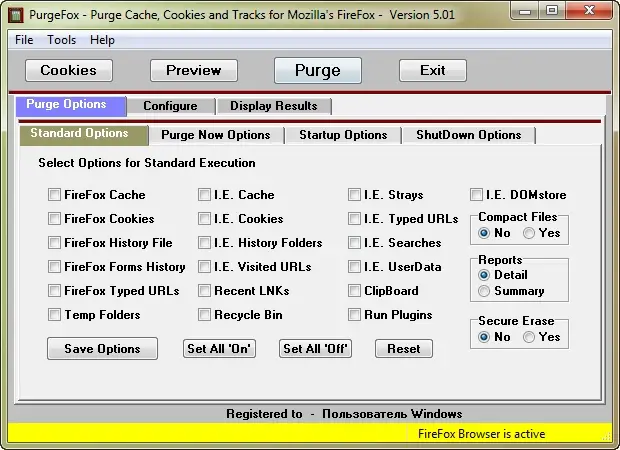The height and width of the screenshot is (450, 620).
Task: Tick the Temp Folders checkbox
Action: point(54,315)
